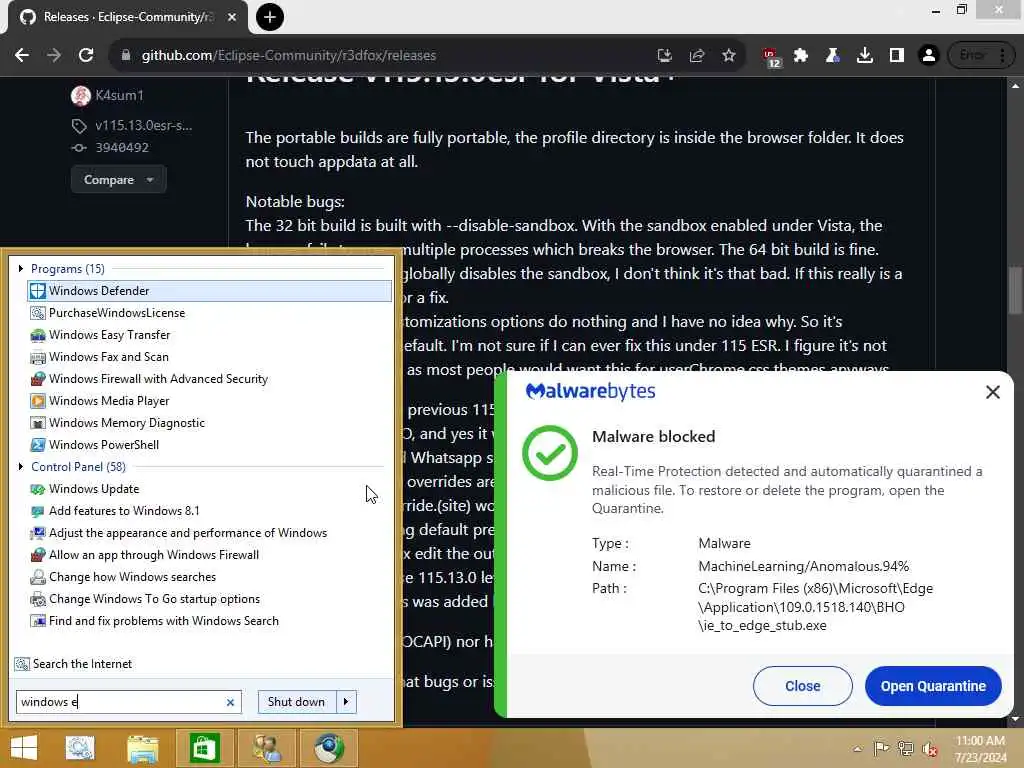Image resolution: width=1024 pixels, height=768 pixels.
Task: Click the address bar URL
Action: tap(289, 56)
